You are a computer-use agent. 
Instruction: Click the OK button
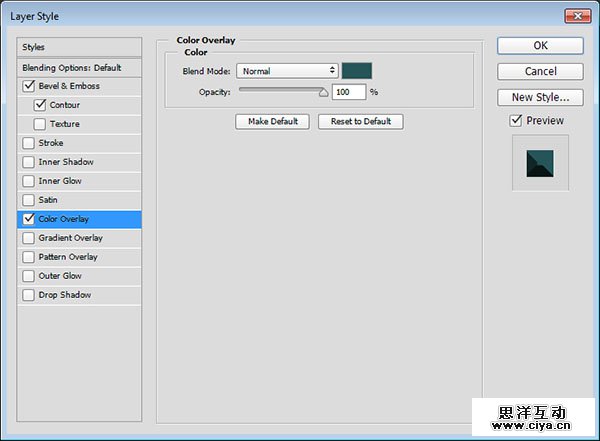540,46
